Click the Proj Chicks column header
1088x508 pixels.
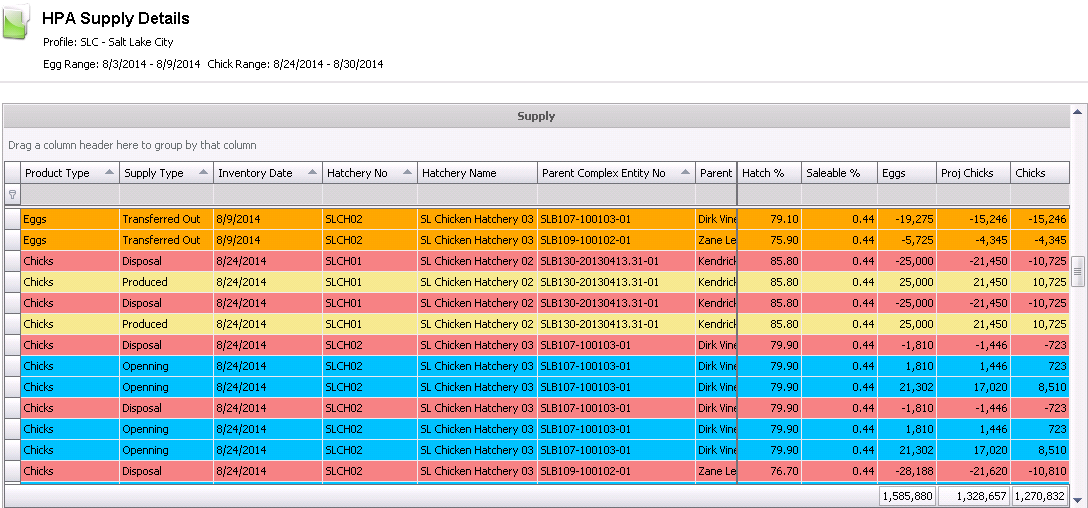click(x=972, y=173)
